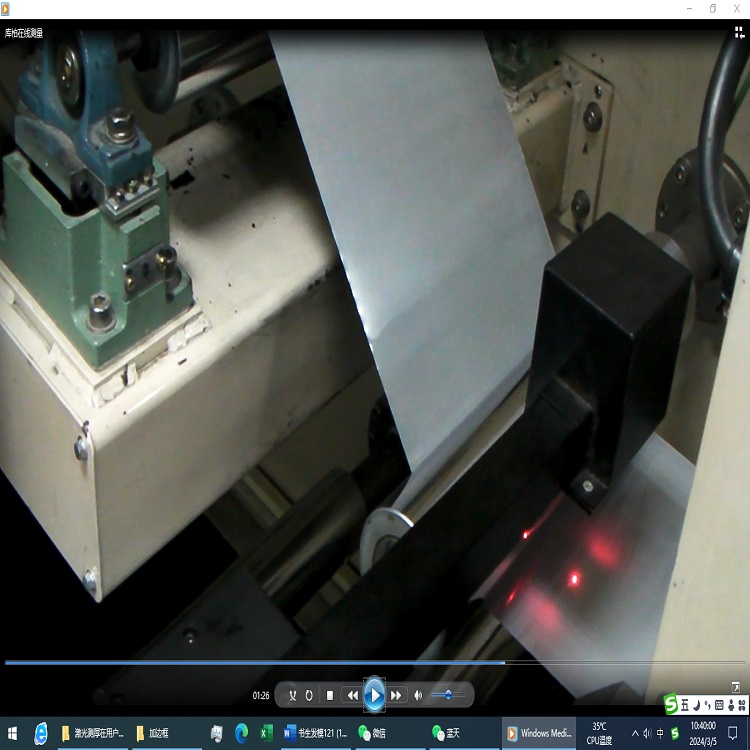Open the Windows Start menu
Image resolution: width=750 pixels, height=750 pixels.
12,733
